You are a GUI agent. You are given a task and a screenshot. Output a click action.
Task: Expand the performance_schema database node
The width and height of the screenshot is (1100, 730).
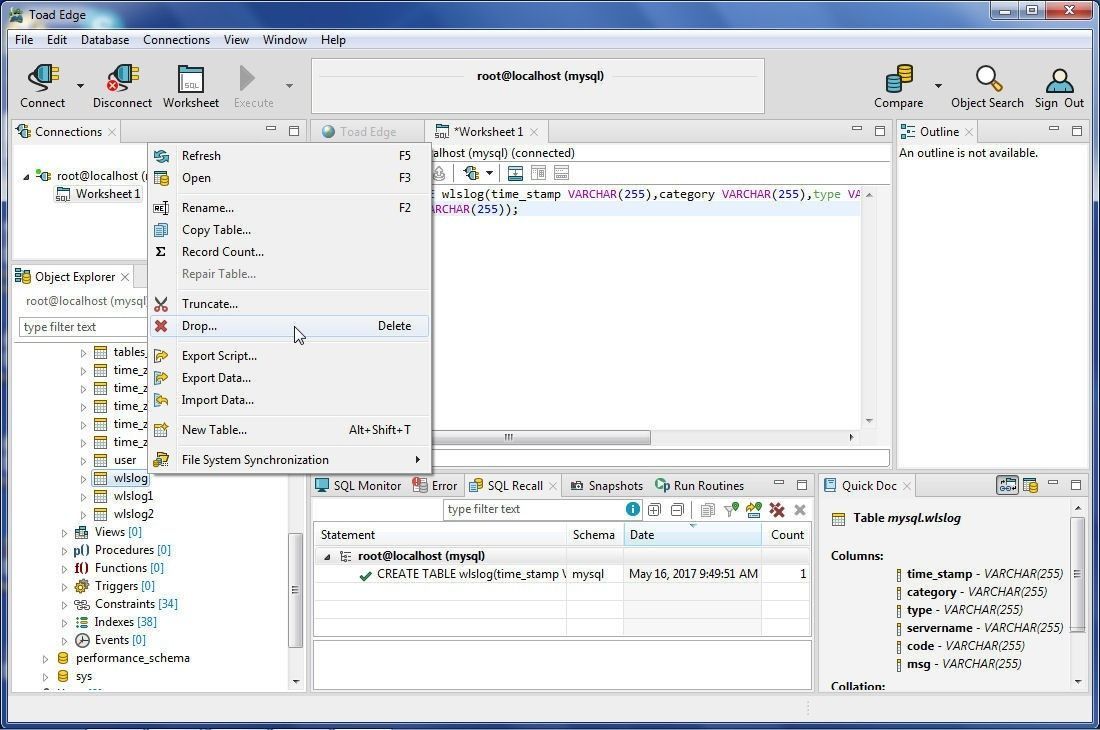point(46,659)
